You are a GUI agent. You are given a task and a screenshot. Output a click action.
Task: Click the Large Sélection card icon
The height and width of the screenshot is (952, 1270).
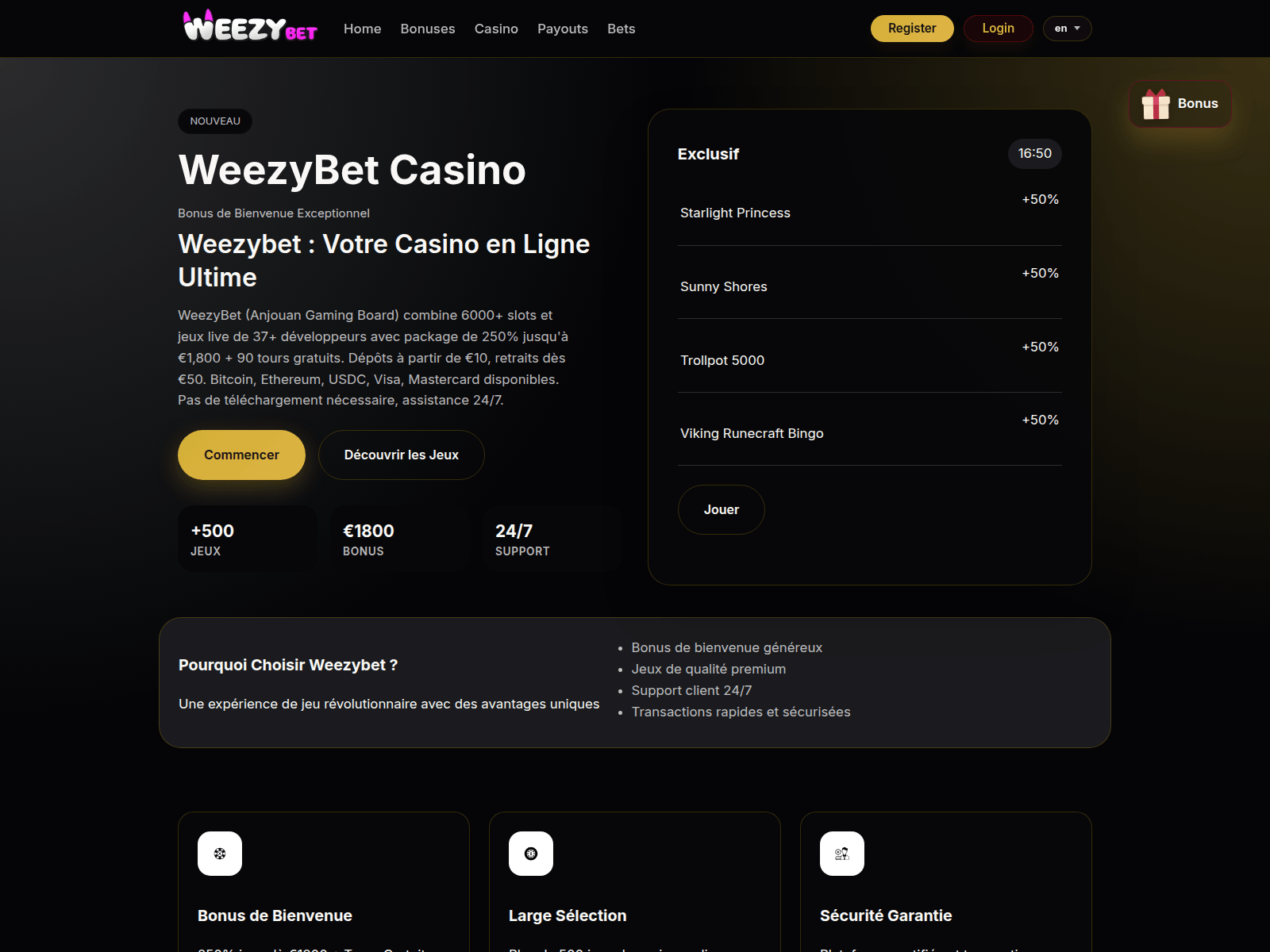(531, 854)
